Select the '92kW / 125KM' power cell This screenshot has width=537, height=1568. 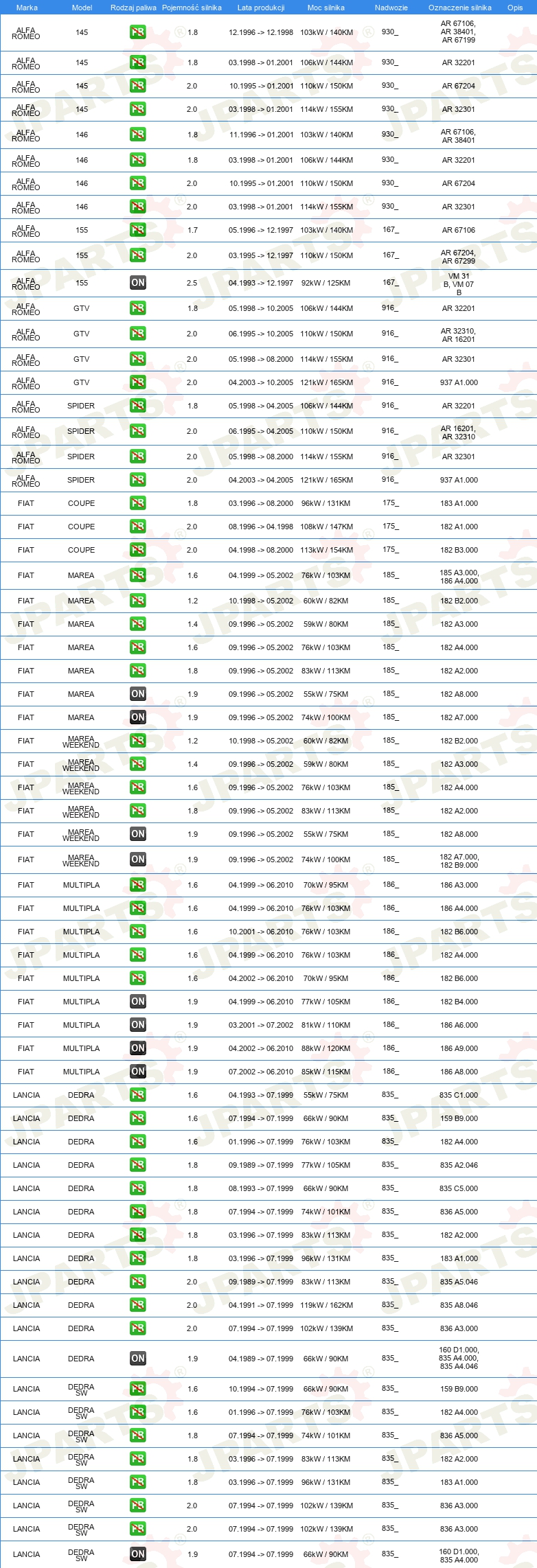pos(326,283)
